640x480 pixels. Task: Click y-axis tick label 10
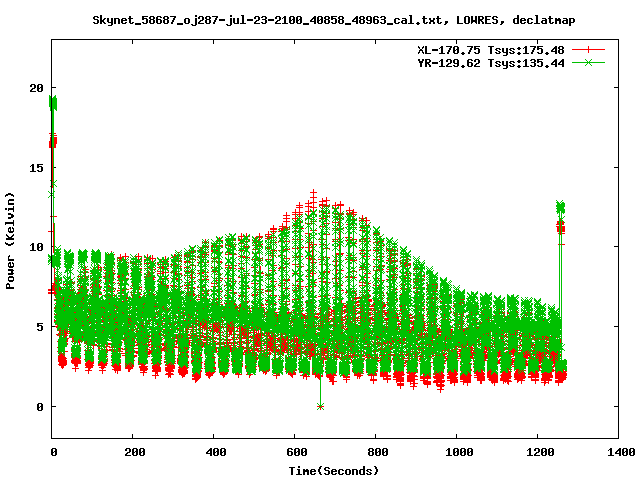click(36, 247)
